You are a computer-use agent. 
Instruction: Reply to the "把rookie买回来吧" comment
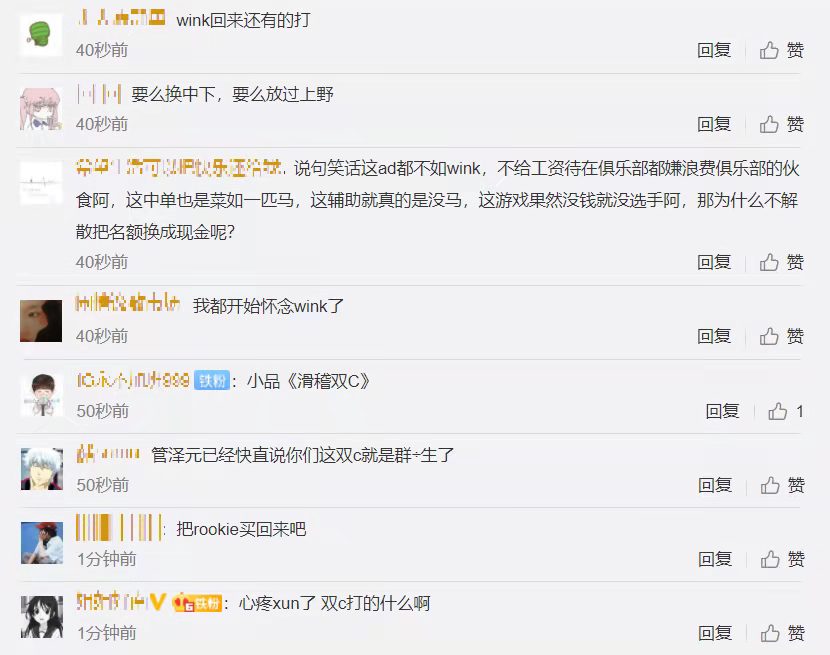pyautogui.click(x=715, y=560)
